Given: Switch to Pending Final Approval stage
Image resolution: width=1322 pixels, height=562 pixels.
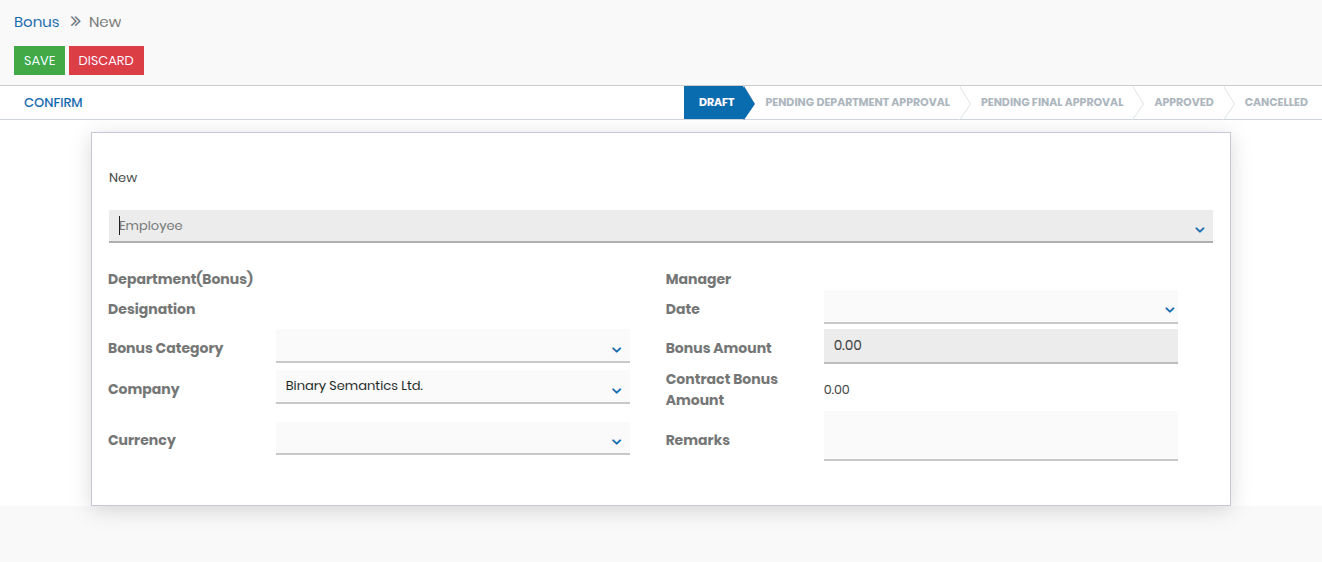Looking at the screenshot, I should pos(1051,102).
